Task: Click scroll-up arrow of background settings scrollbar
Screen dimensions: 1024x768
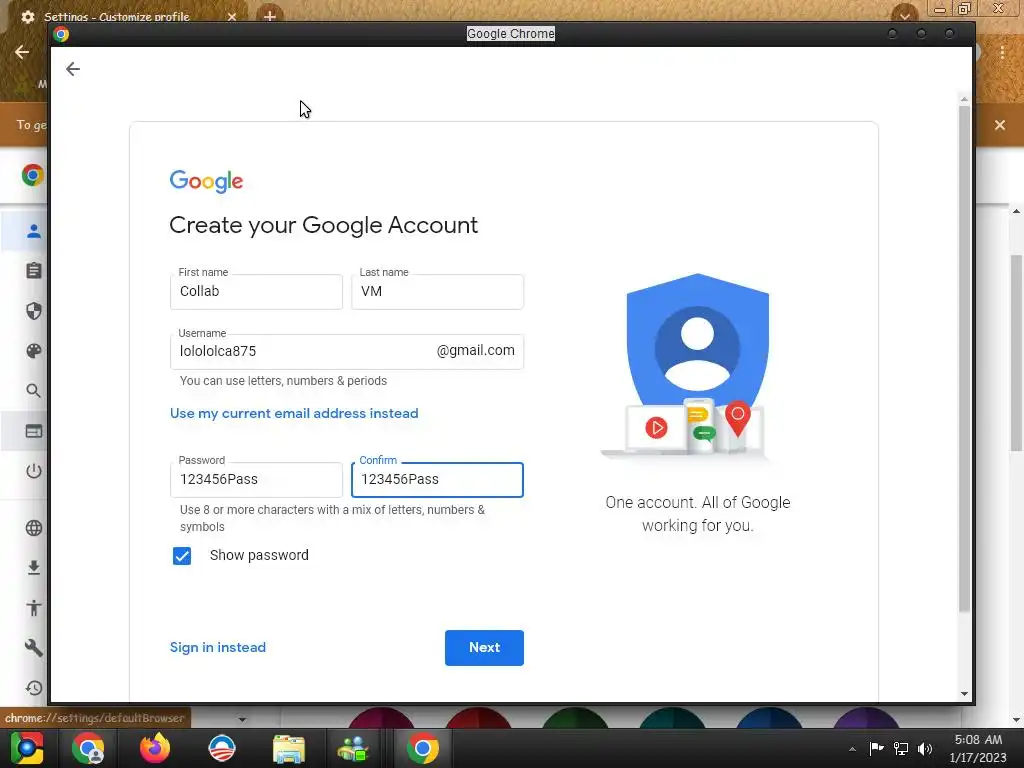Action: click(1016, 211)
